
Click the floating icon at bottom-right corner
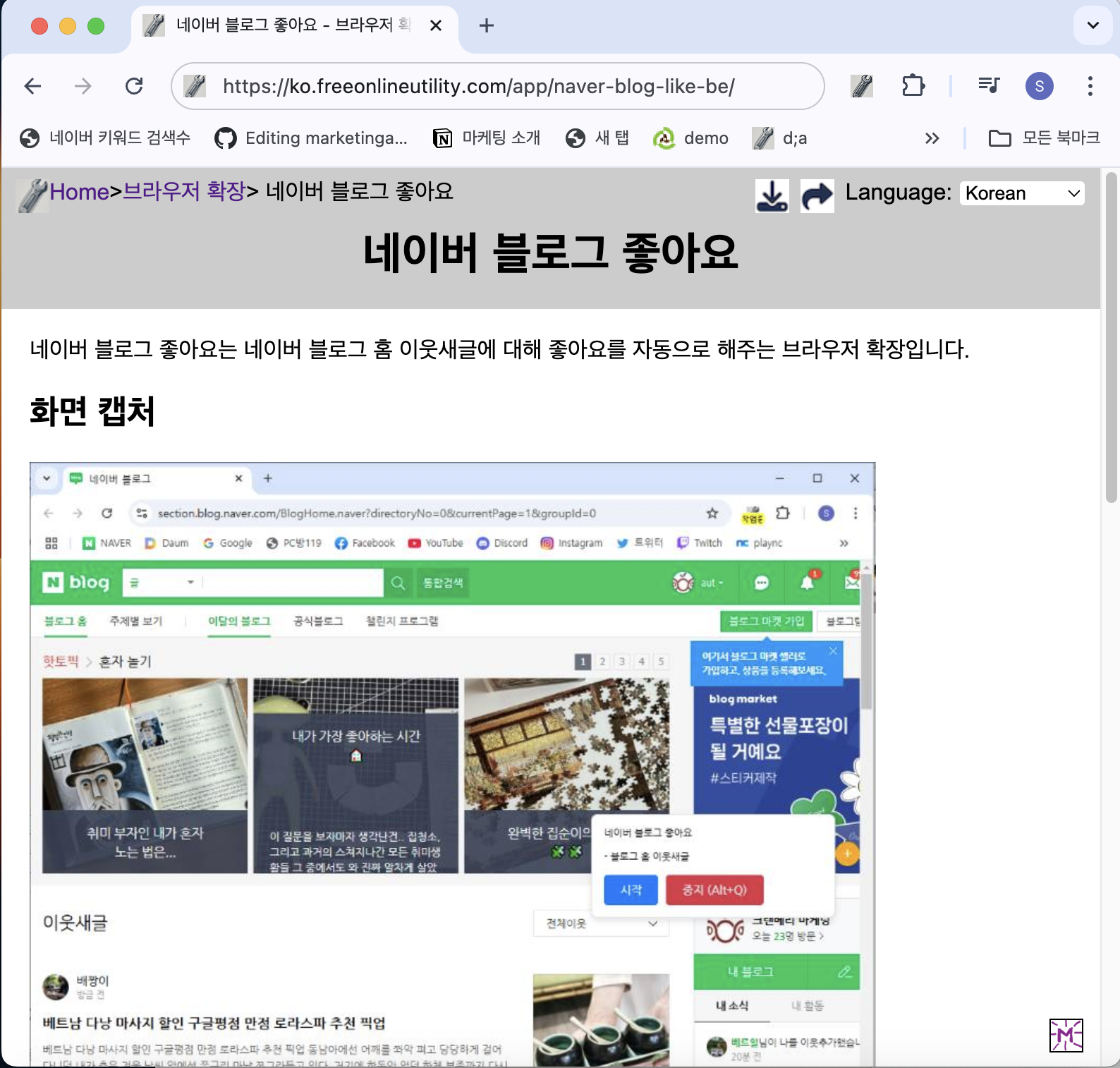click(1066, 1035)
